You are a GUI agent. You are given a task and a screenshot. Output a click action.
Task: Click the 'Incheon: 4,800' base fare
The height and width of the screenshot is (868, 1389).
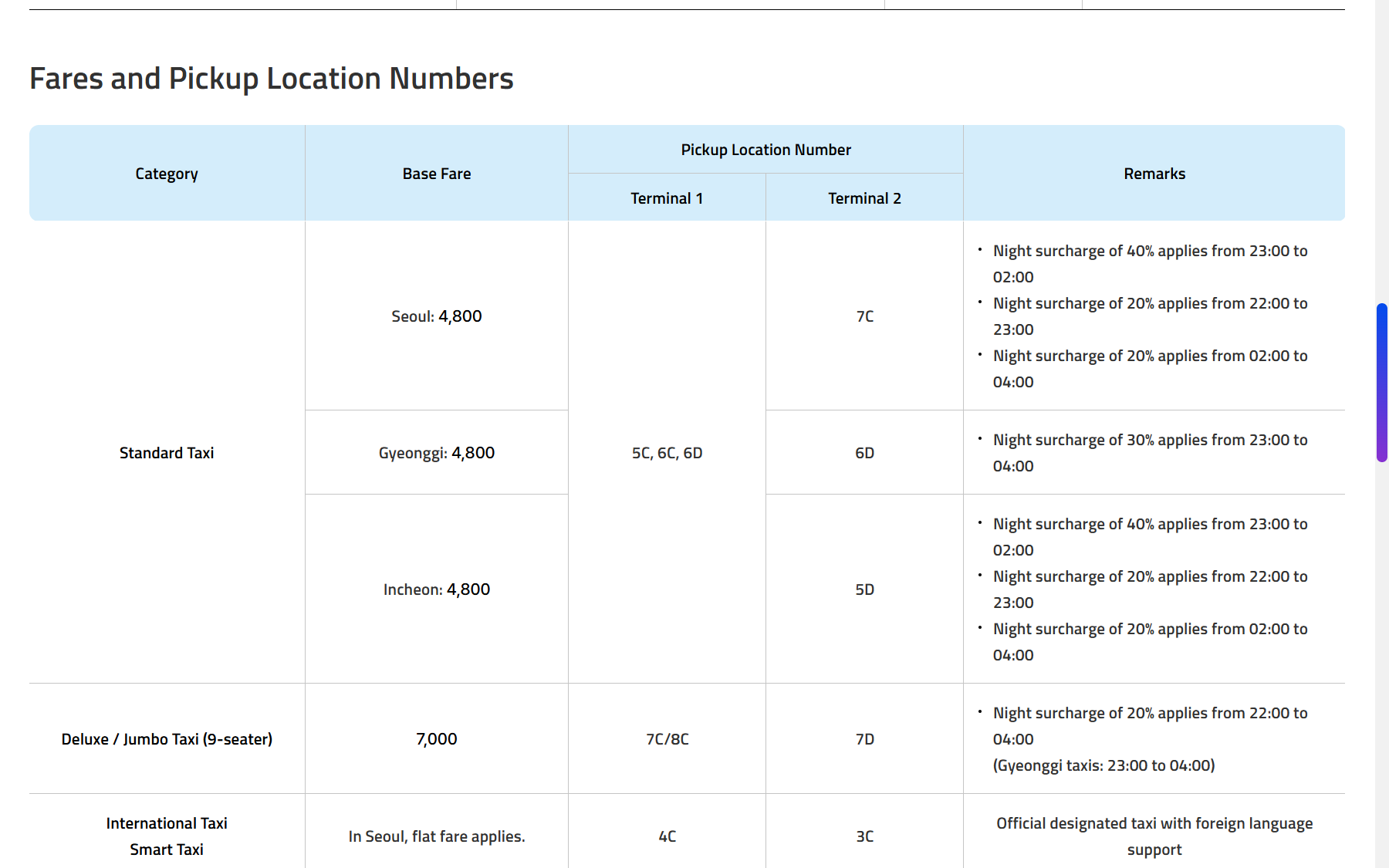coord(437,589)
